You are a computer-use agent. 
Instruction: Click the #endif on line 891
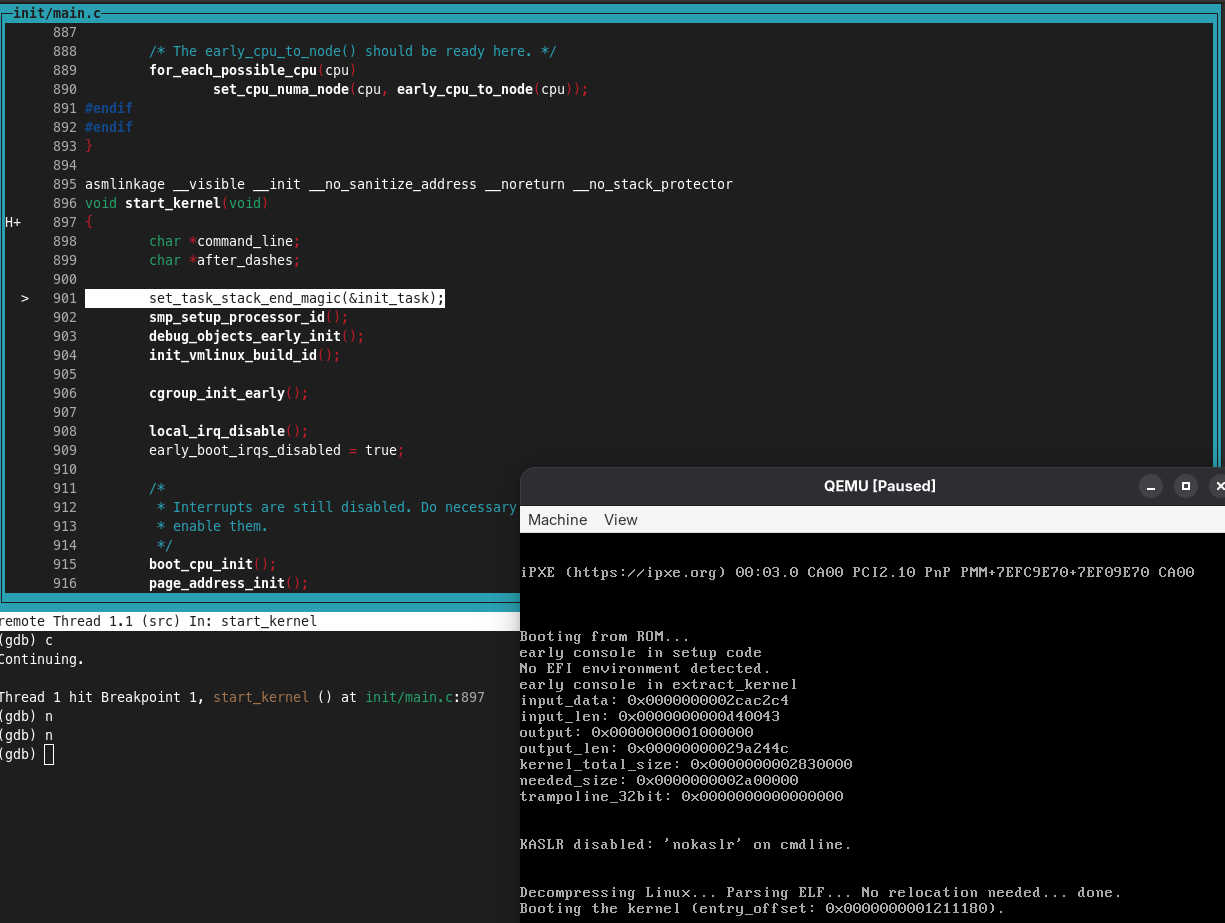pyautogui.click(x=109, y=108)
